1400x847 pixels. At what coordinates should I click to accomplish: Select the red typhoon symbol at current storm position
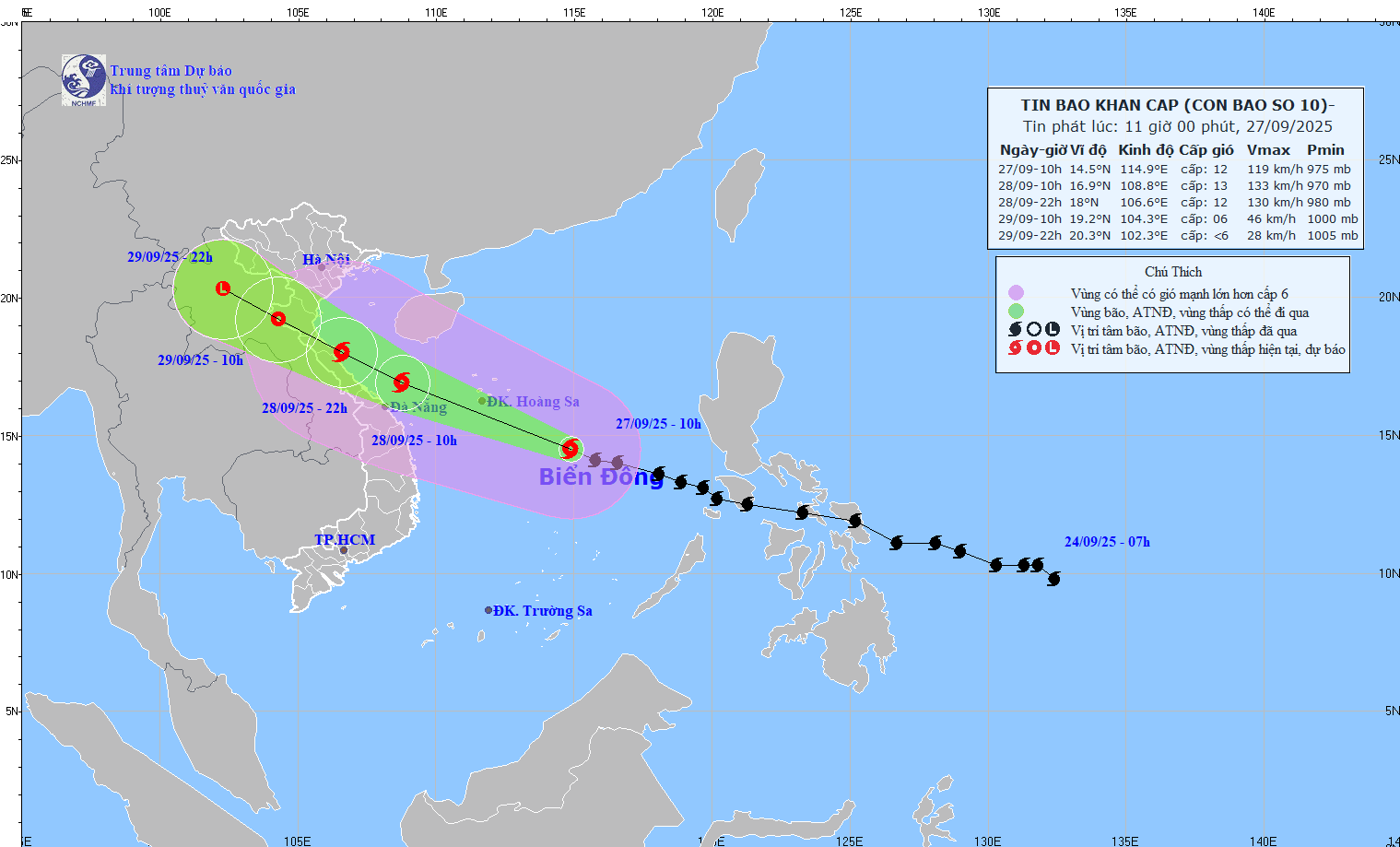(571, 449)
